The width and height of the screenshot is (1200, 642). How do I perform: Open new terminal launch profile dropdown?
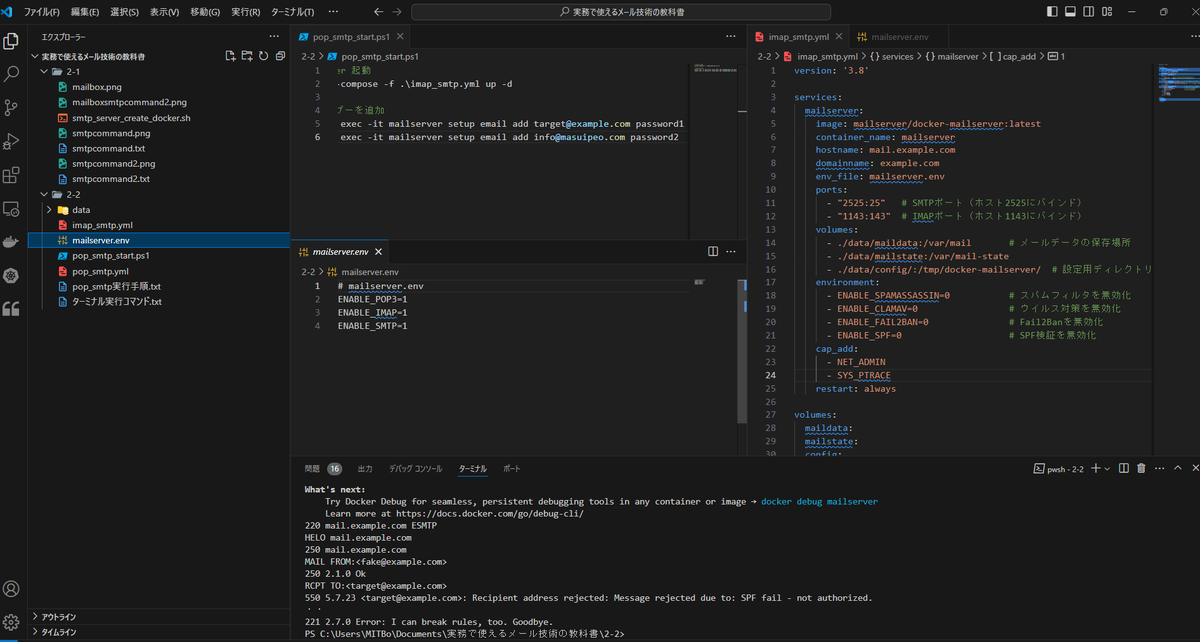1108,468
